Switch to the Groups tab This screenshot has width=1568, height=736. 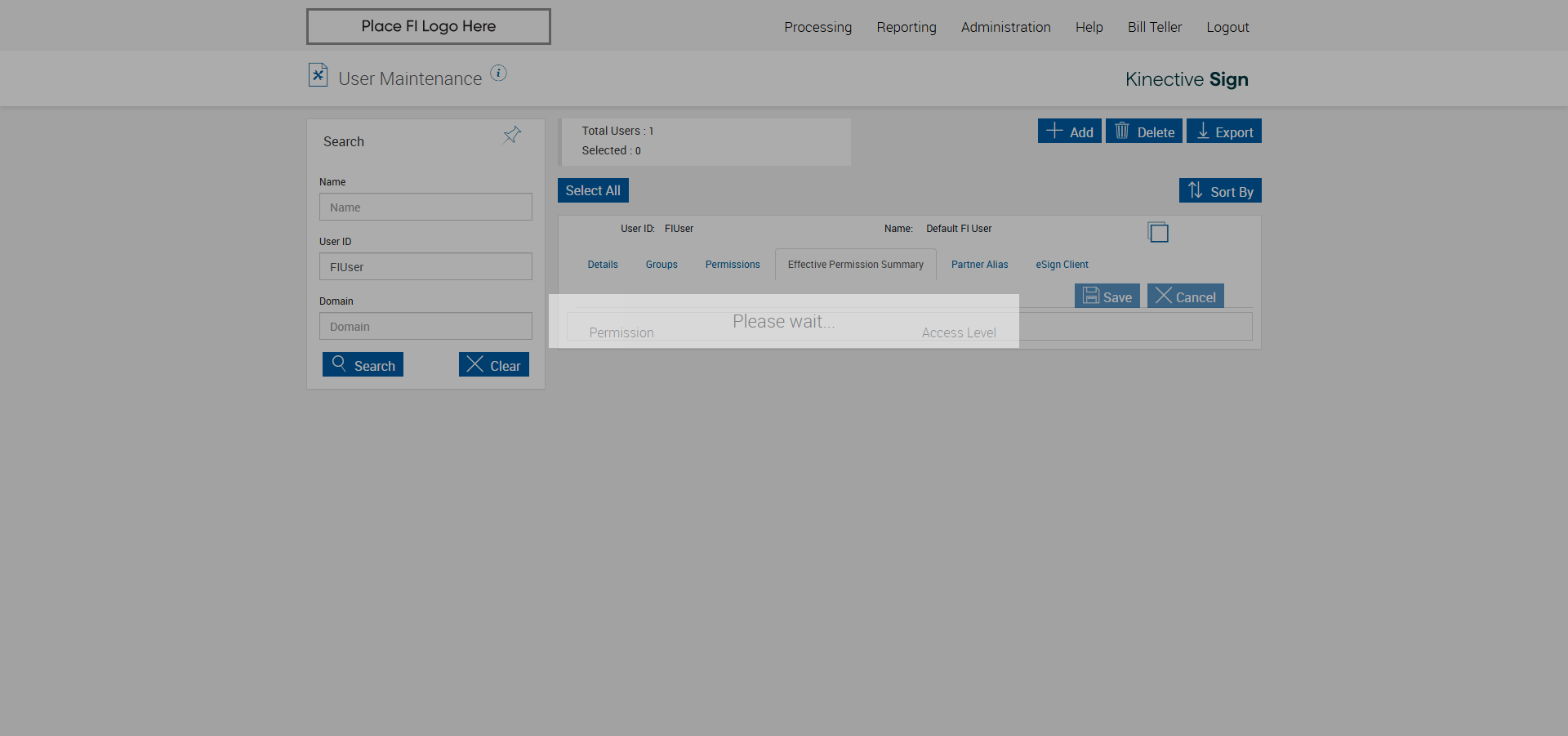pyautogui.click(x=661, y=265)
